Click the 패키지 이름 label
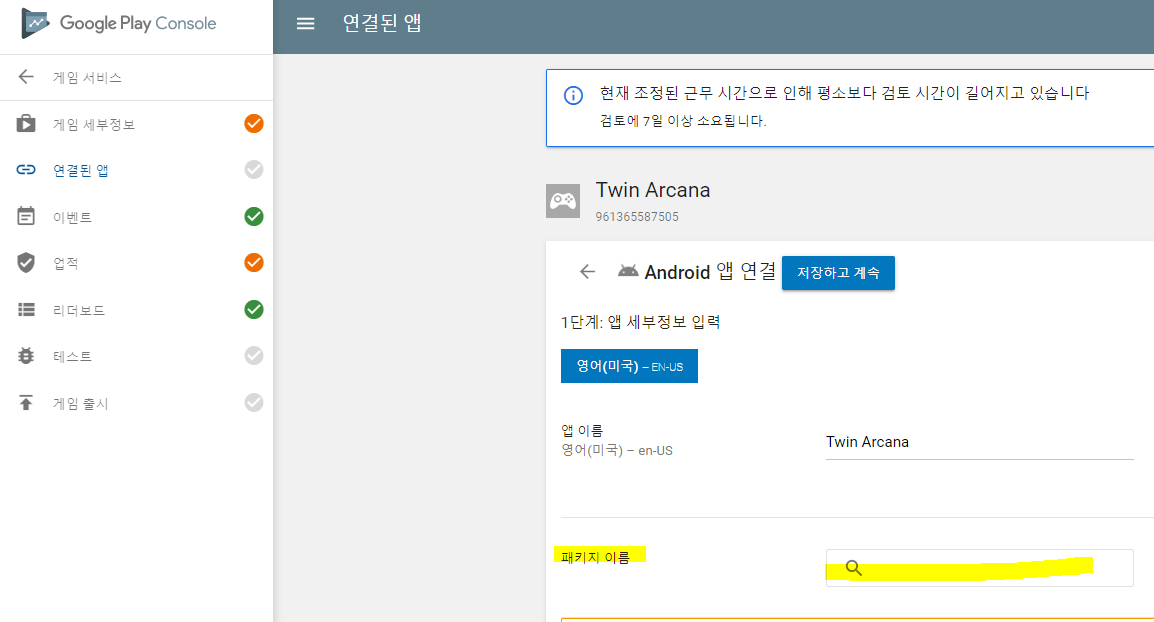This screenshot has height=622, width=1154. (595, 557)
